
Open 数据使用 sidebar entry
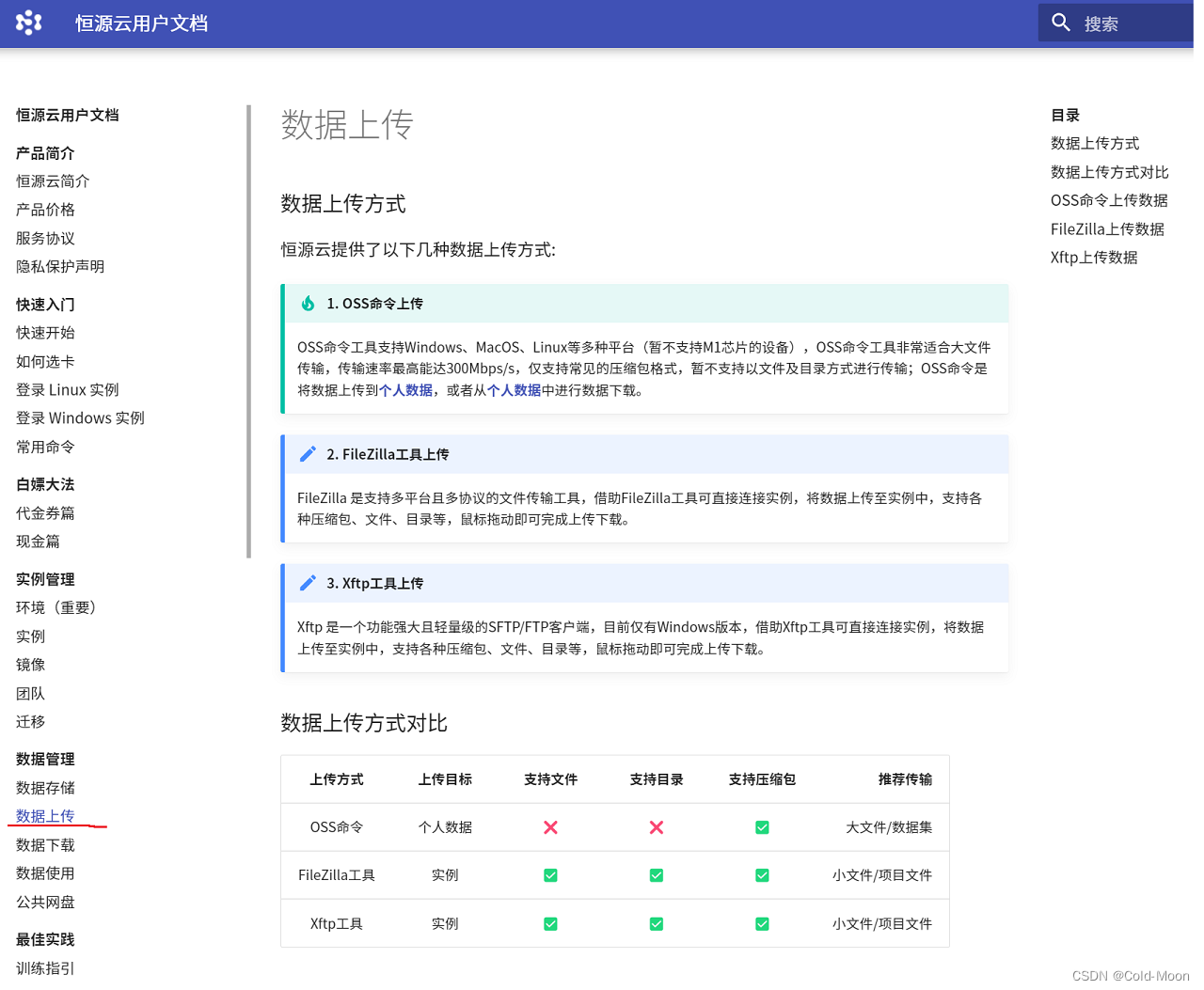45,873
